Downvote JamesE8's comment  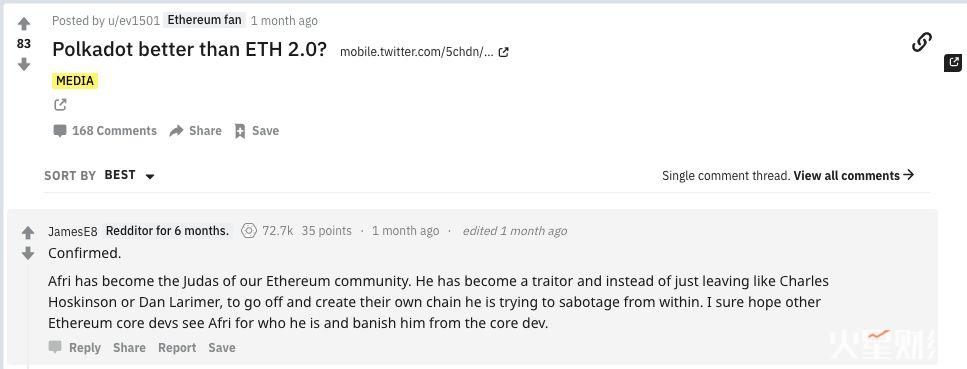(28, 253)
